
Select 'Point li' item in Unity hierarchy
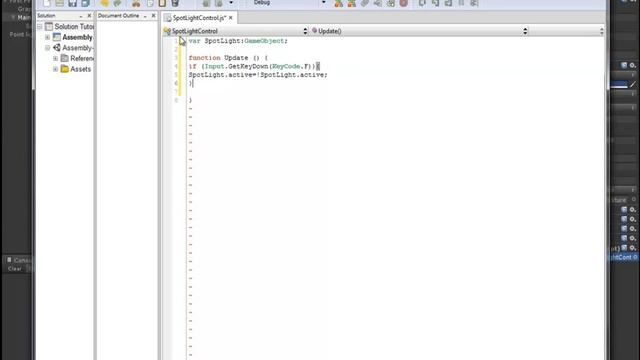20,34
